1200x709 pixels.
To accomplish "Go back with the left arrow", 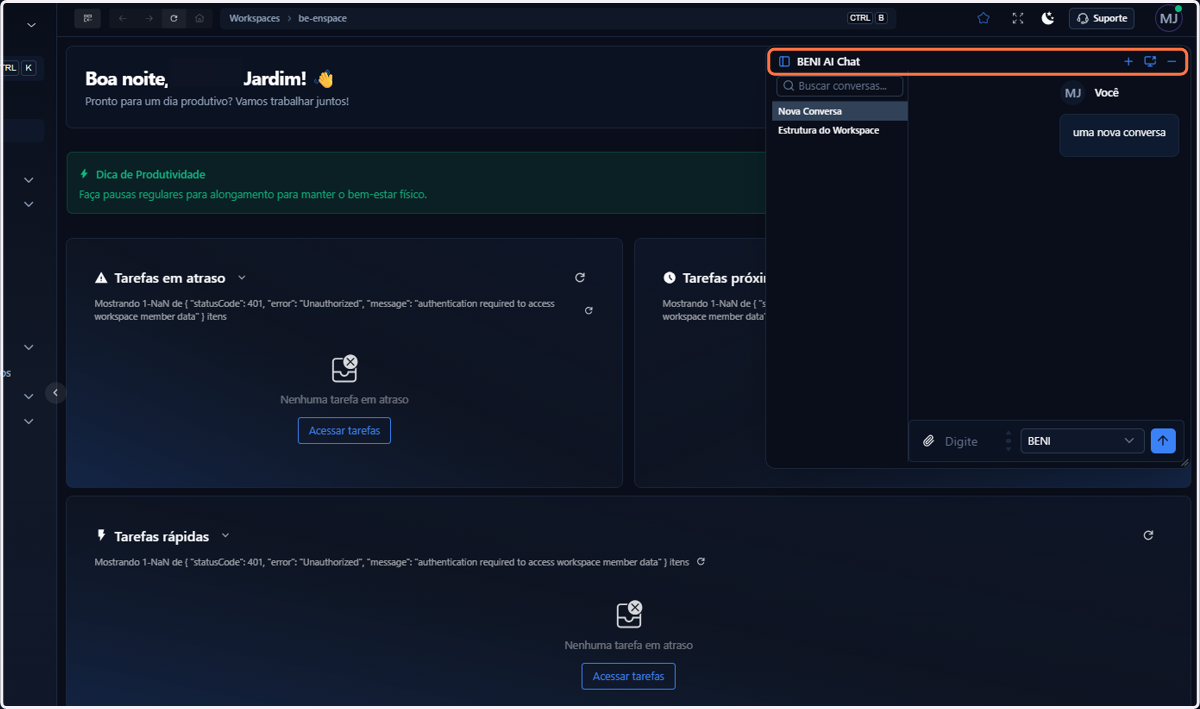I will 122,18.
